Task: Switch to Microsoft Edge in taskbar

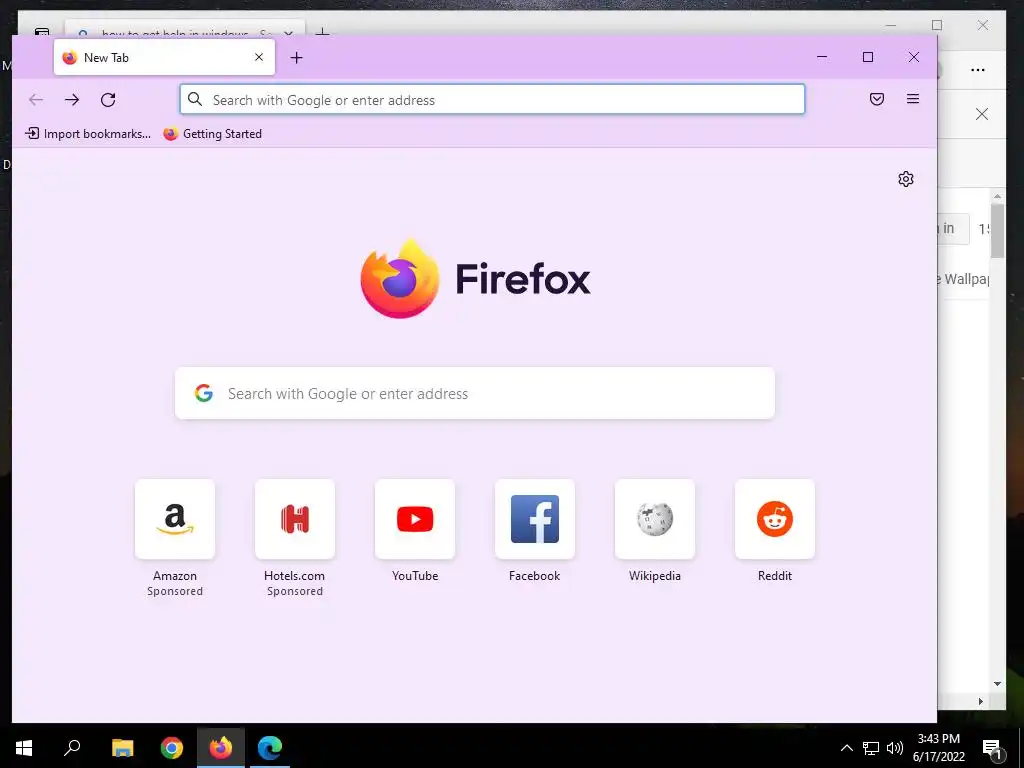Action: pos(270,748)
